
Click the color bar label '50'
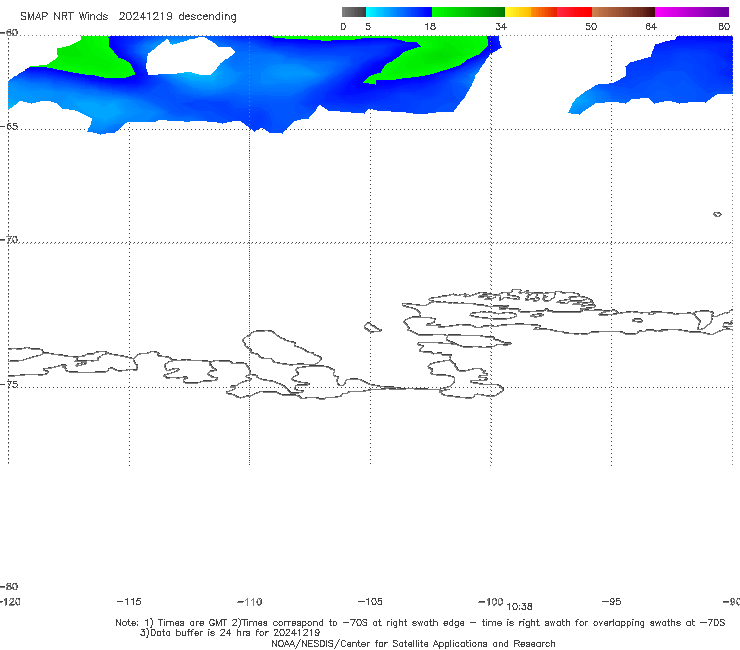tap(591, 26)
